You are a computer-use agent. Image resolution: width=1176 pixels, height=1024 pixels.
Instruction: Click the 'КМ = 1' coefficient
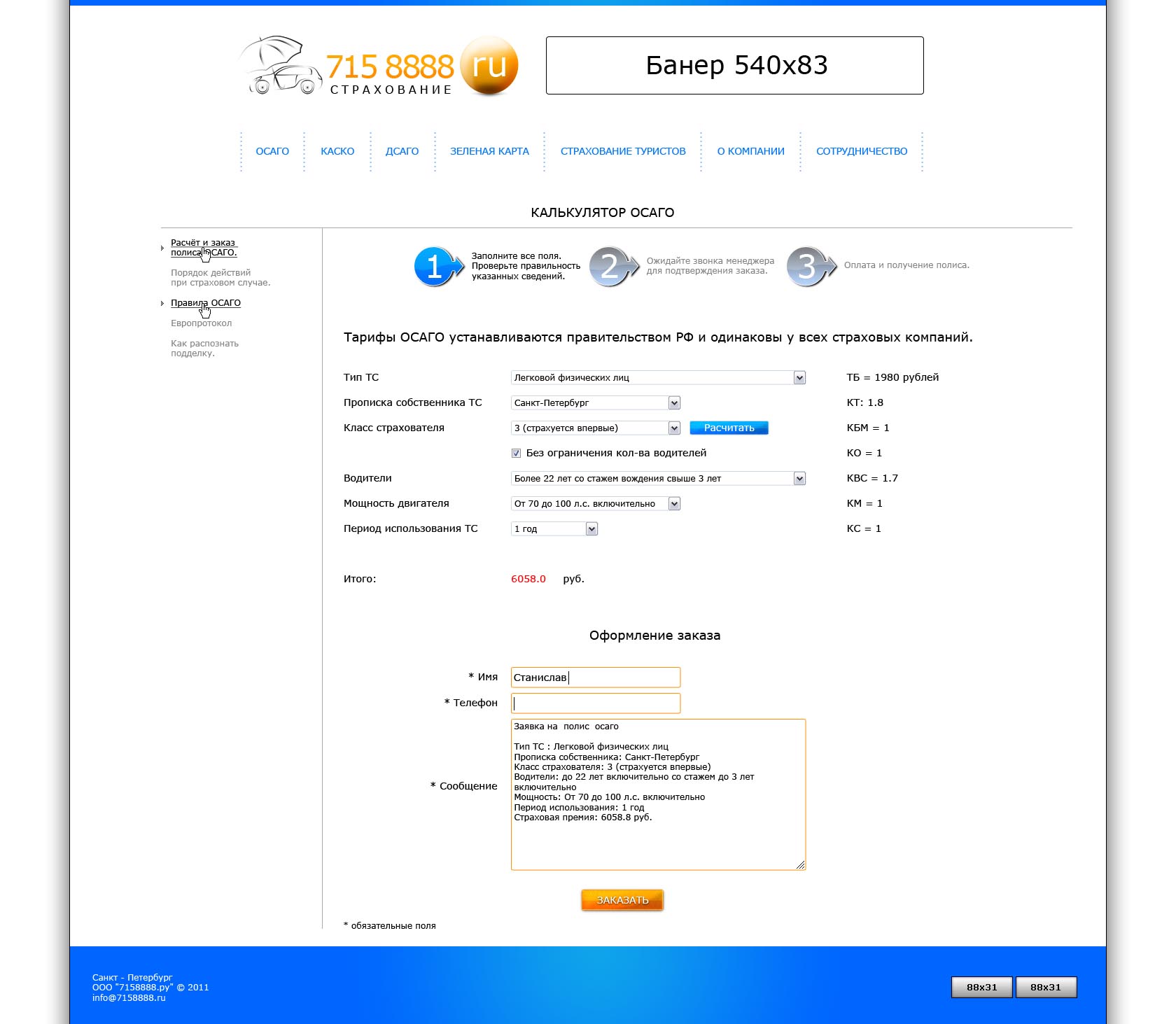click(864, 503)
